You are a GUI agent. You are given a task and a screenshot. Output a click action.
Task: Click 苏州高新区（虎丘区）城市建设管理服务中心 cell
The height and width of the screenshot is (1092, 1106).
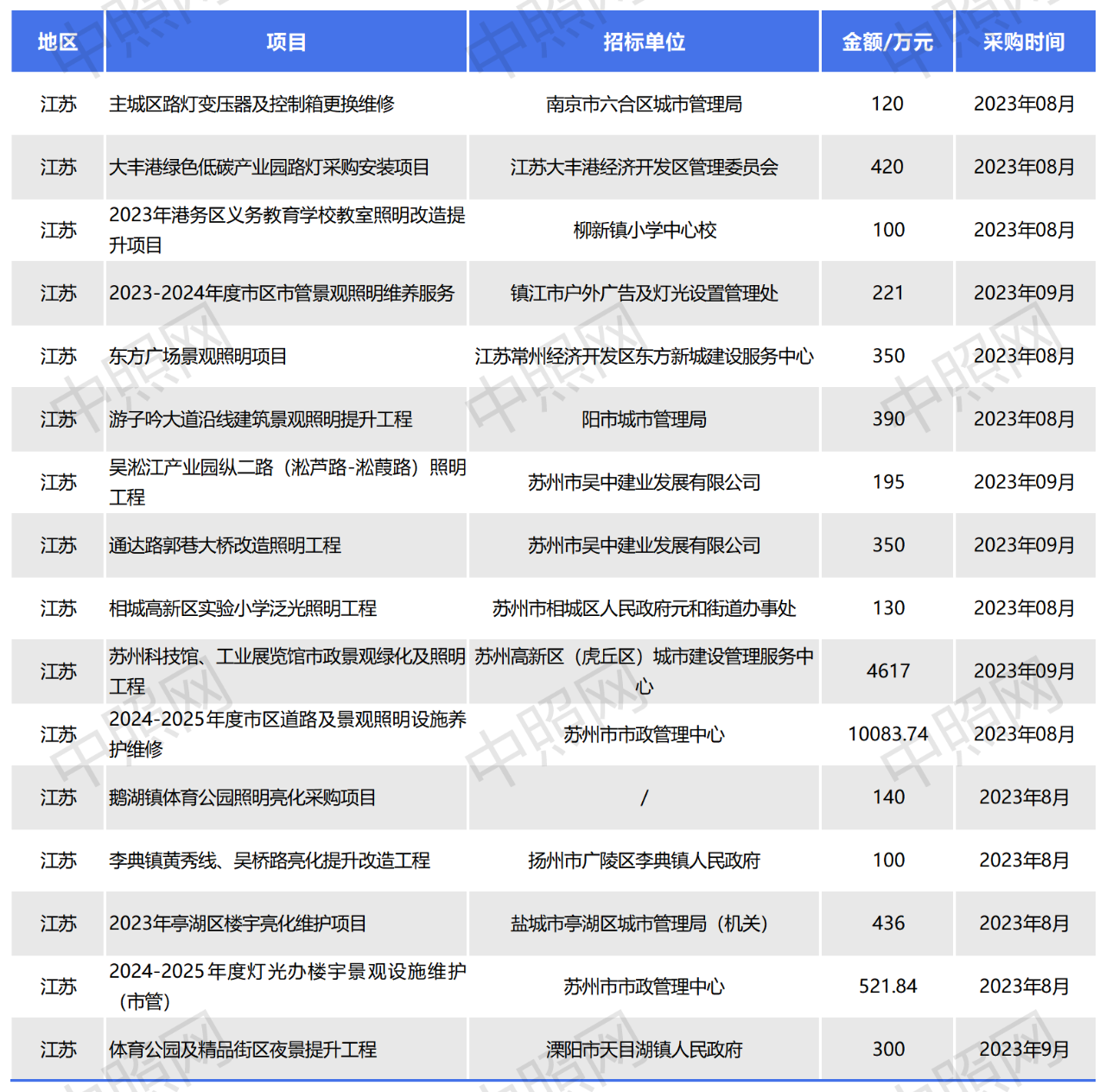(x=644, y=671)
